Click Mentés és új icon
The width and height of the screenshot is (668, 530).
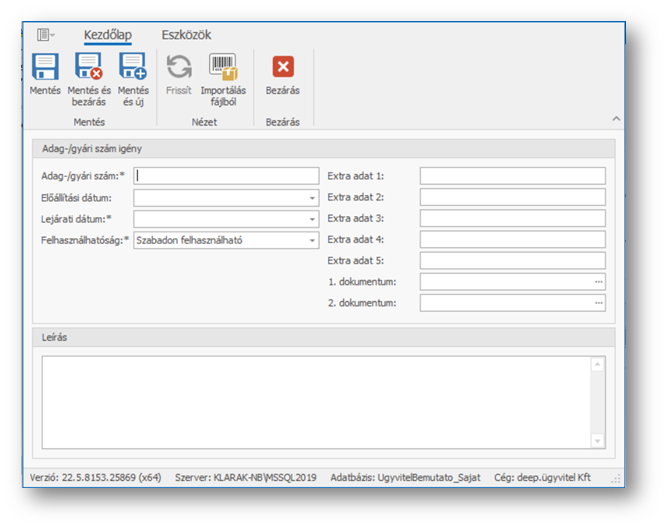[133, 68]
